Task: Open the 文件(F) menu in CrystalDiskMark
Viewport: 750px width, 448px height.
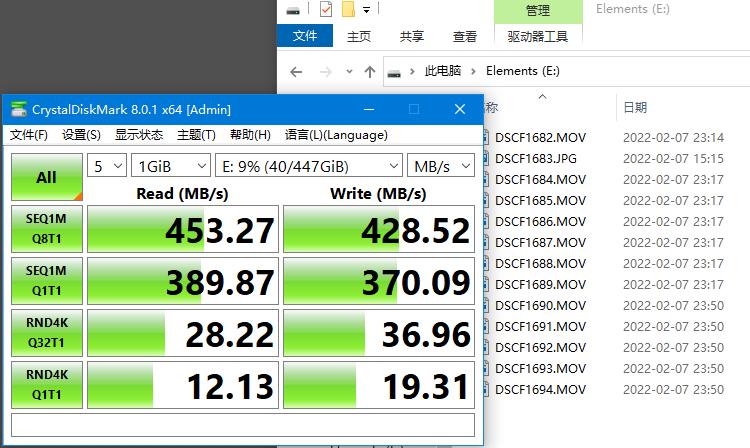Action: coord(29,135)
